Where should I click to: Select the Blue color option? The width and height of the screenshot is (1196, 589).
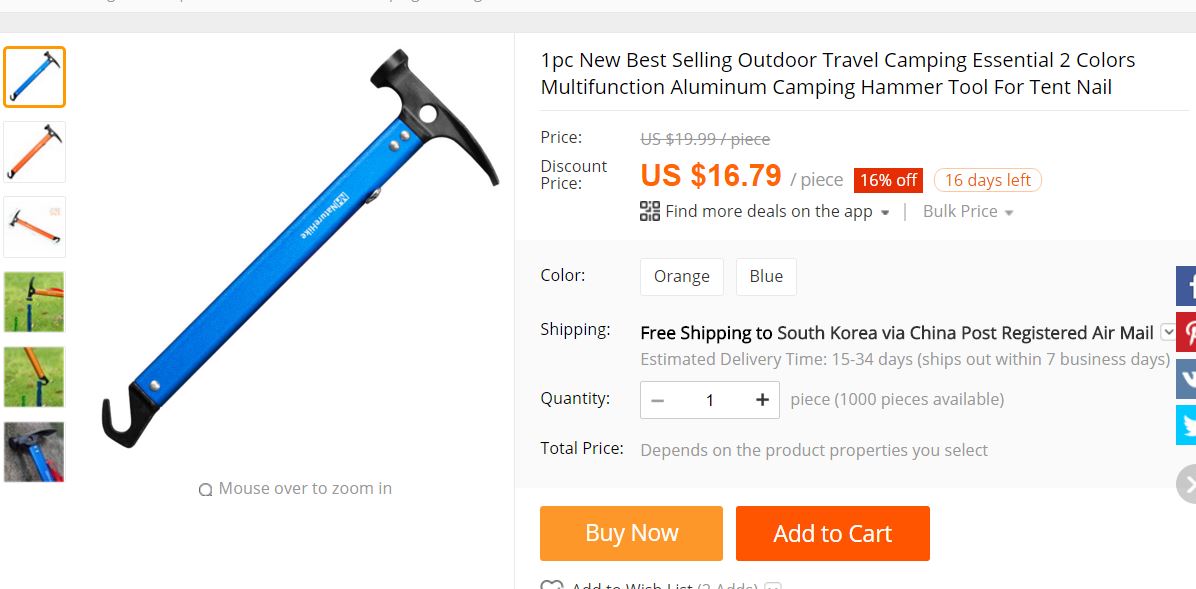766,277
